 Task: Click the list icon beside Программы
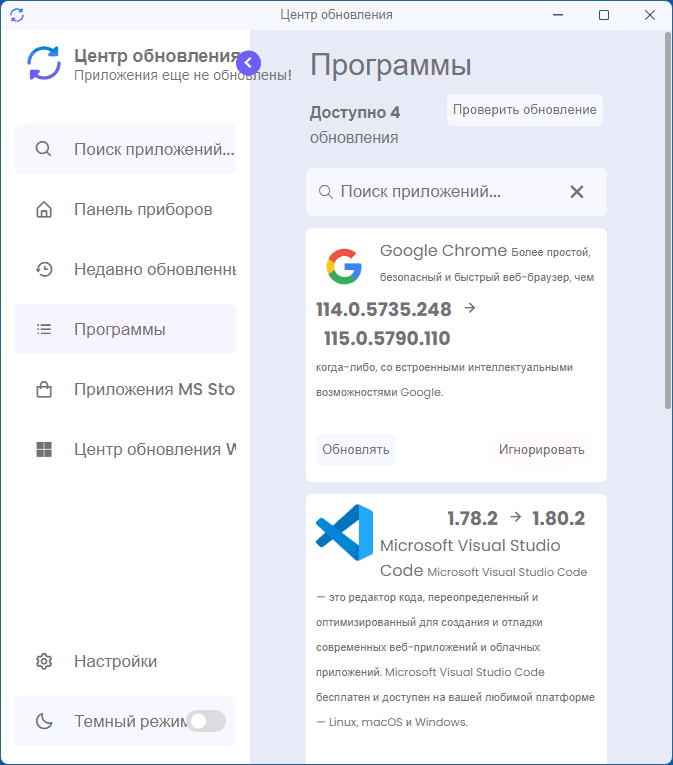coord(44,329)
